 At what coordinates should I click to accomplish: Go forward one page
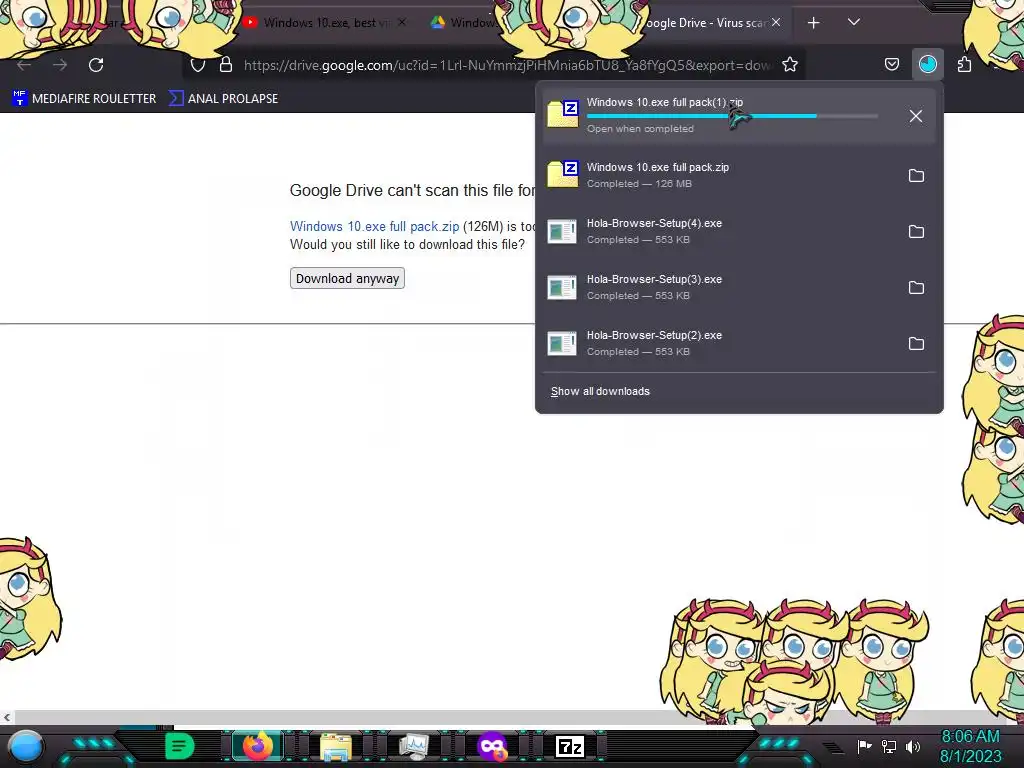(x=60, y=65)
